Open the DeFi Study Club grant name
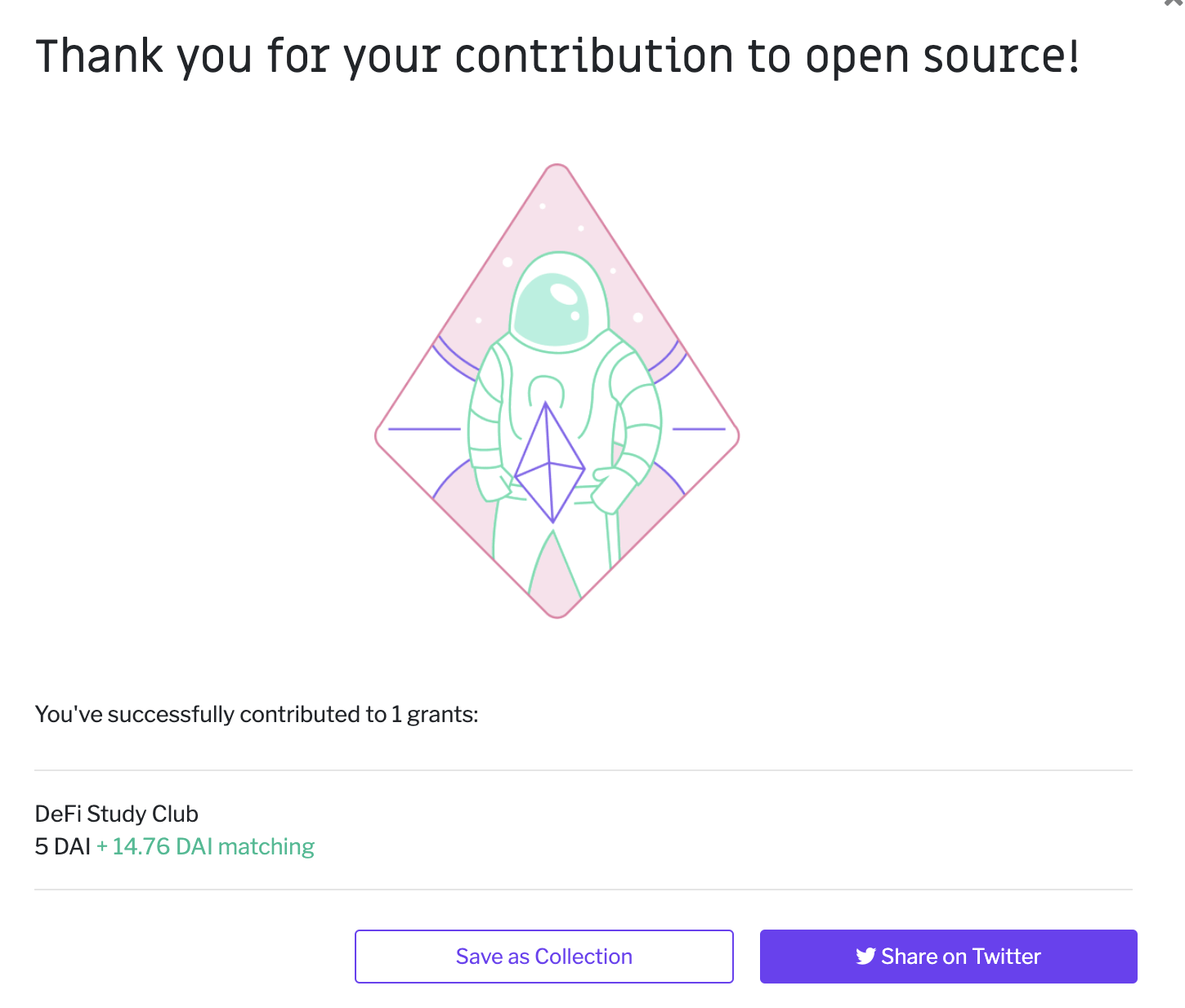Screen dimensions: 1185x1008 tap(117, 814)
